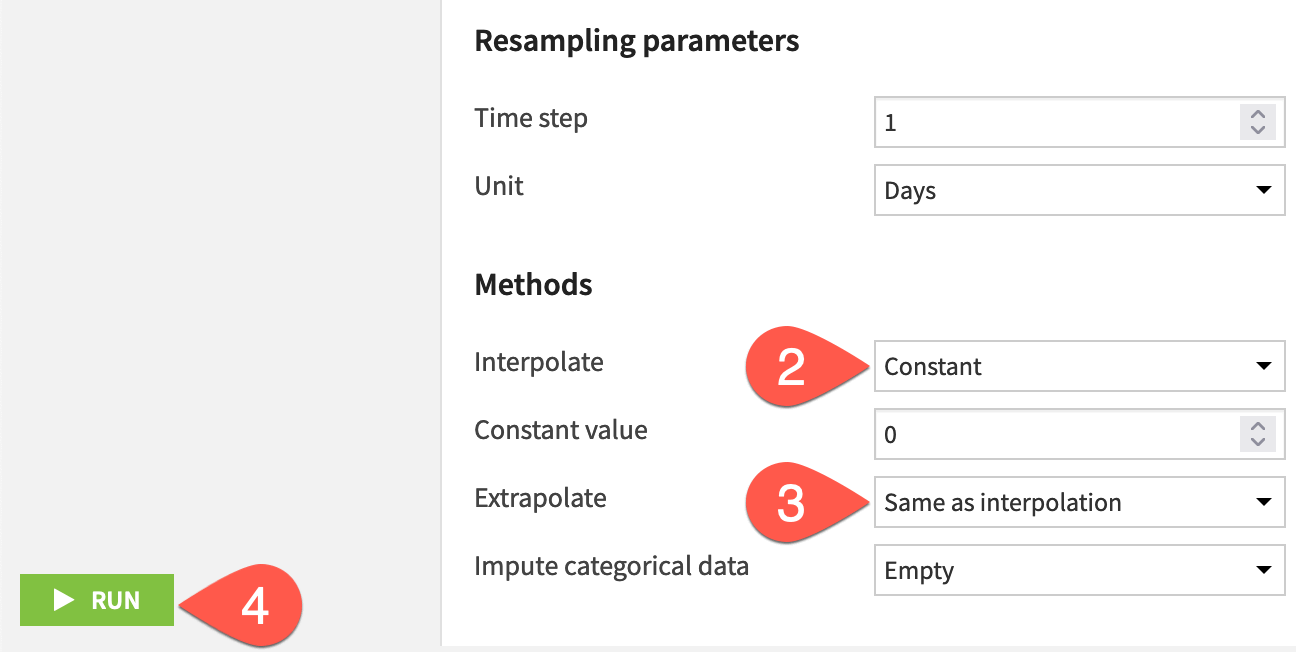Image resolution: width=1296 pixels, height=652 pixels.
Task: Click the Resampling parameters heading
Action: coord(637,41)
